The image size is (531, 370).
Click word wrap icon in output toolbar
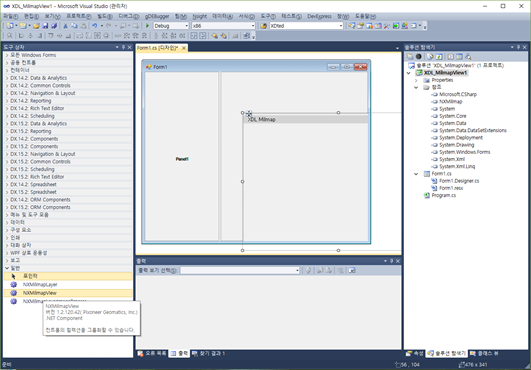352,270
